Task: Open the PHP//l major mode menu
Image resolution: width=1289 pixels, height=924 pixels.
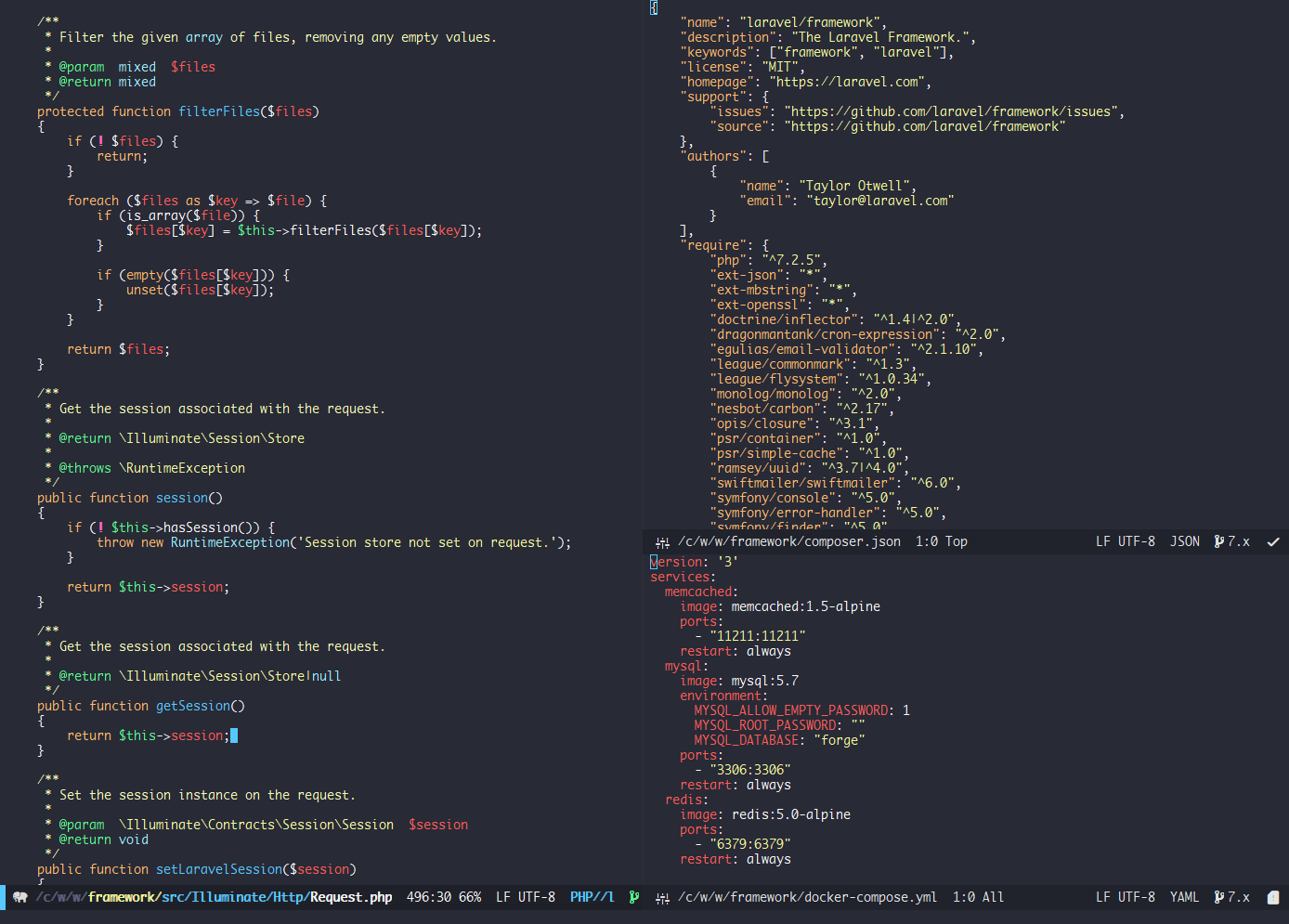Action: click(592, 898)
